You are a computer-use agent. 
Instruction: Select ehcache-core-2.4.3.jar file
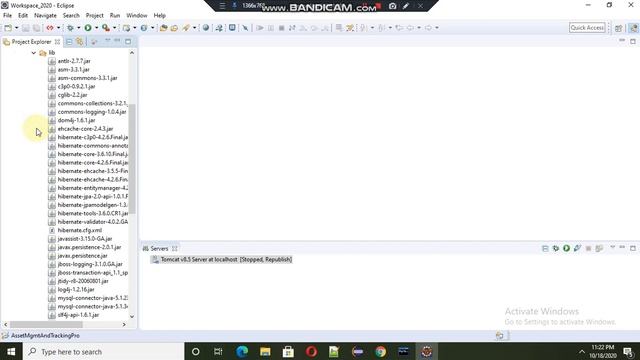(85, 129)
